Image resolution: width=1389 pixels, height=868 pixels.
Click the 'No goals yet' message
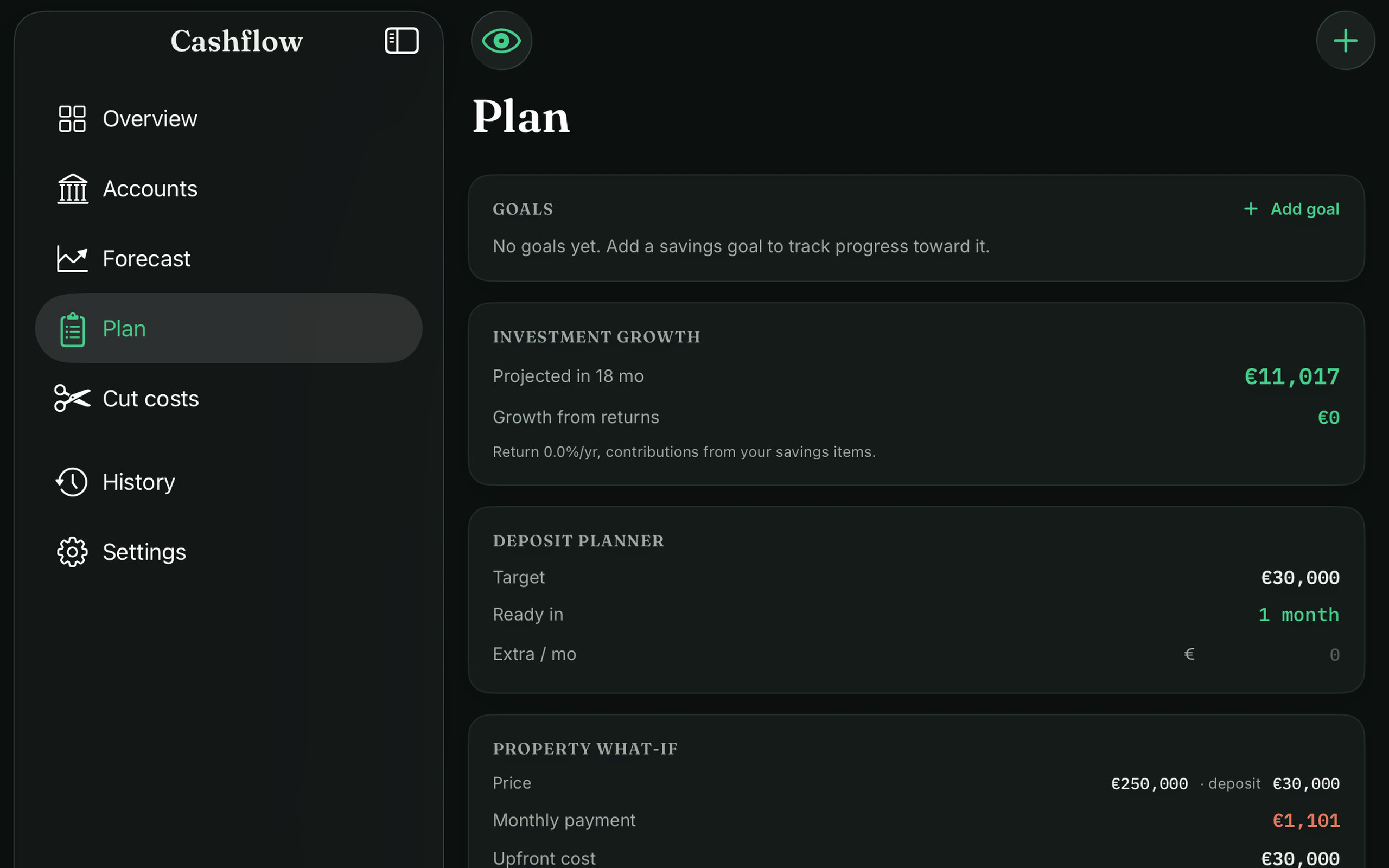[741, 246]
